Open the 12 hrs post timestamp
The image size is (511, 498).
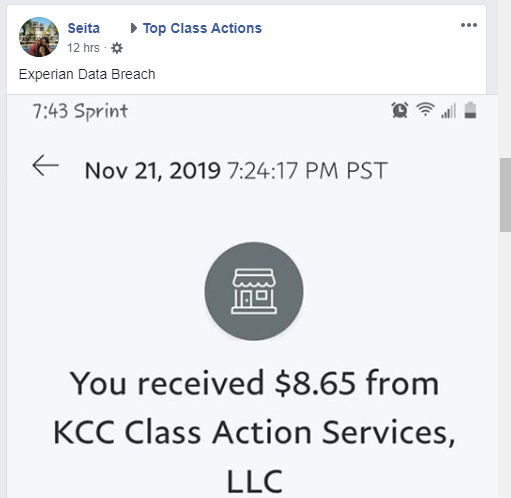(x=83, y=48)
